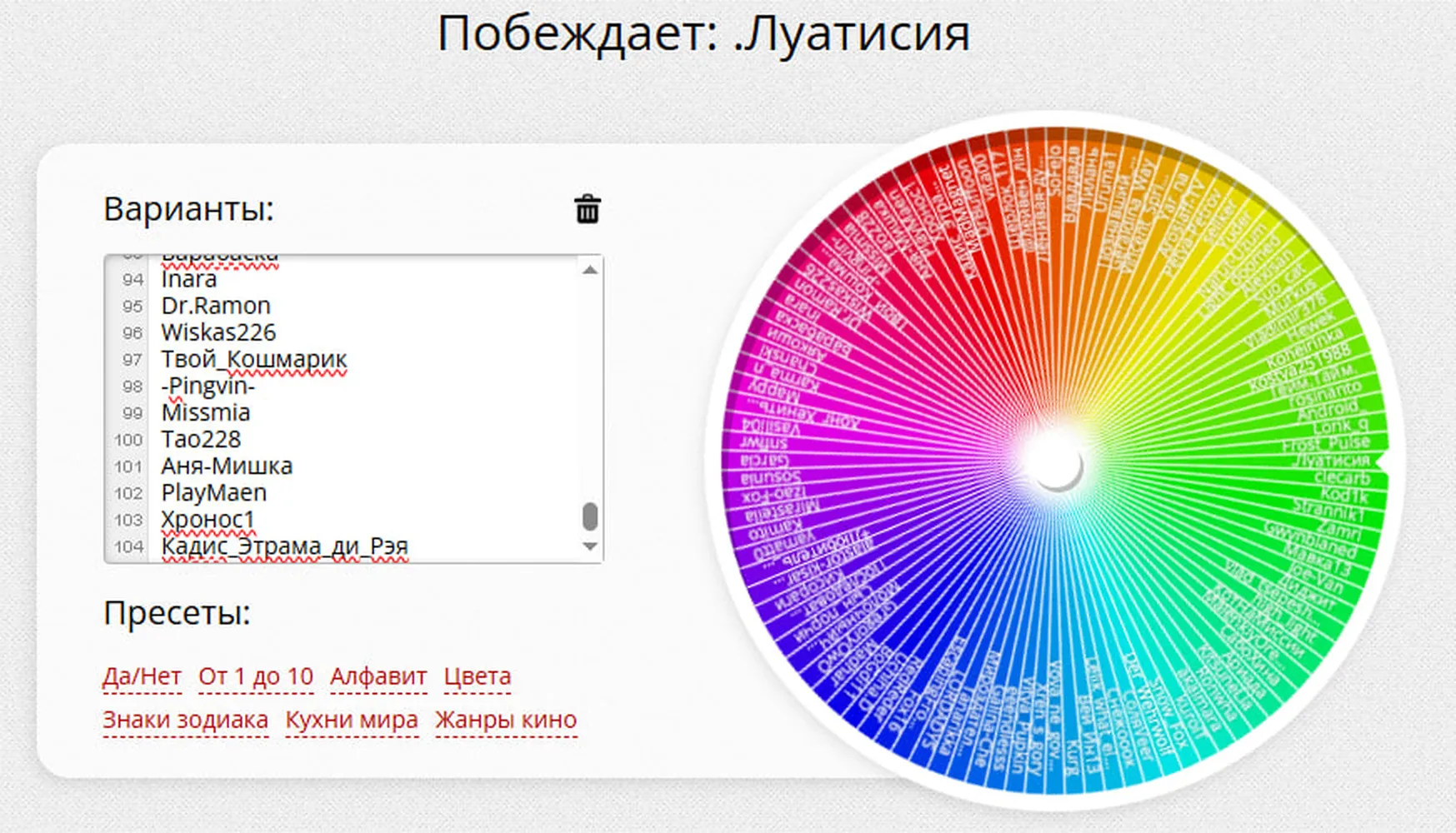Select the От 1 до 10 preset

pos(256,676)
